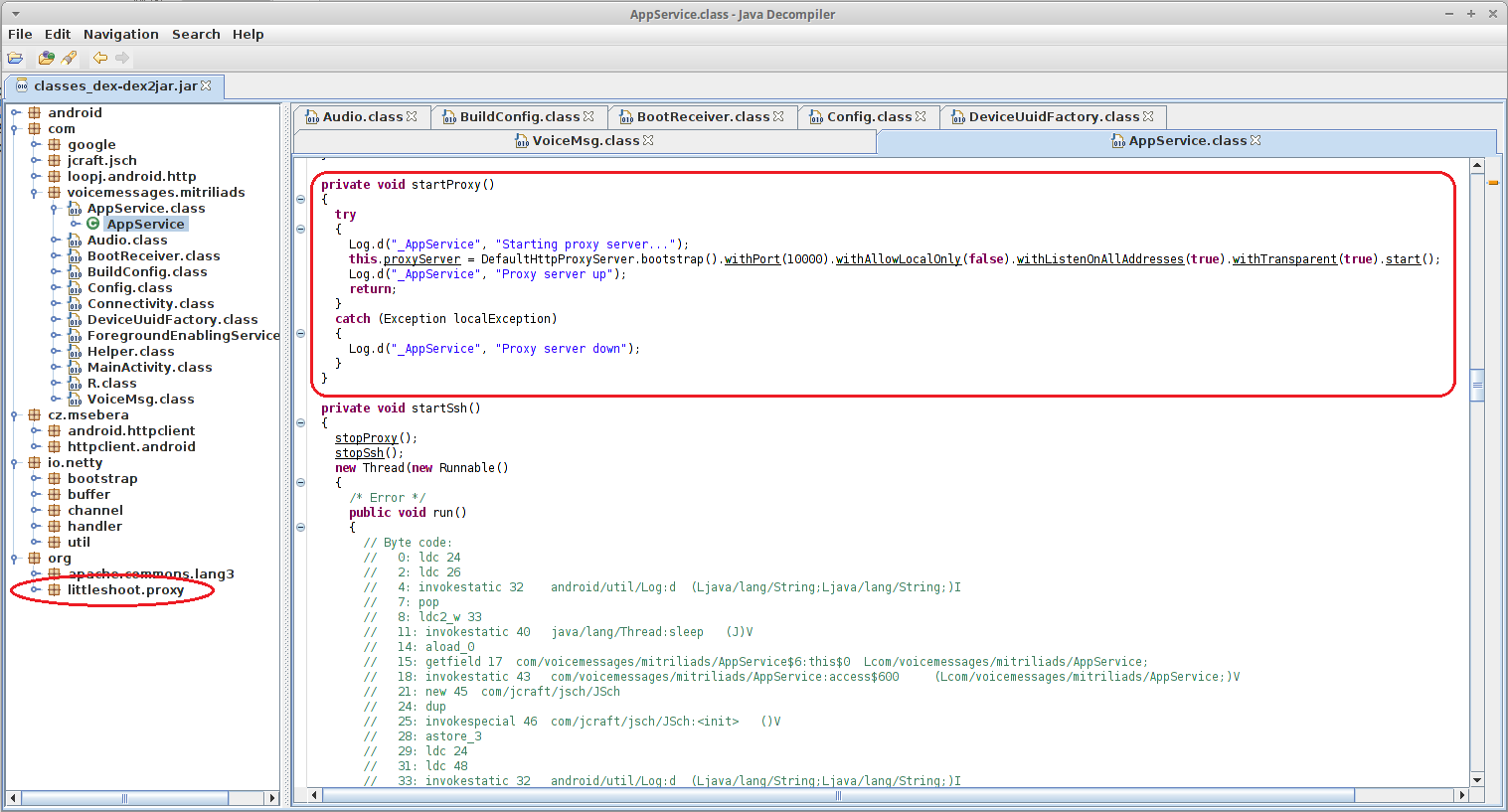
Task: Open the Help menu
Action: (x=249, y=34)
